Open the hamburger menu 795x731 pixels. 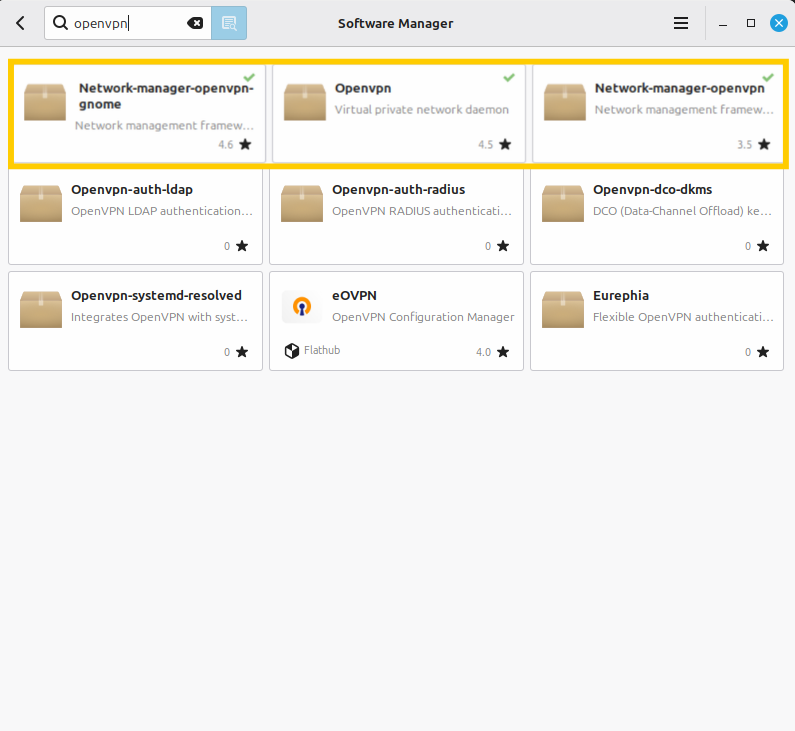[x=681, y=23]
